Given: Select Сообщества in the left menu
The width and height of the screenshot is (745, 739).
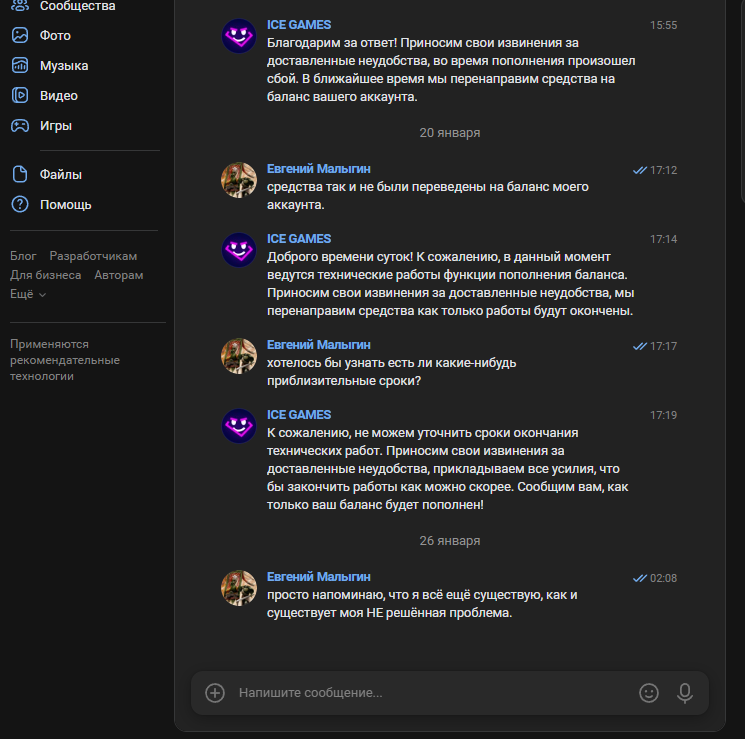Looking at the screenshot, I should [x=76, y=7].
